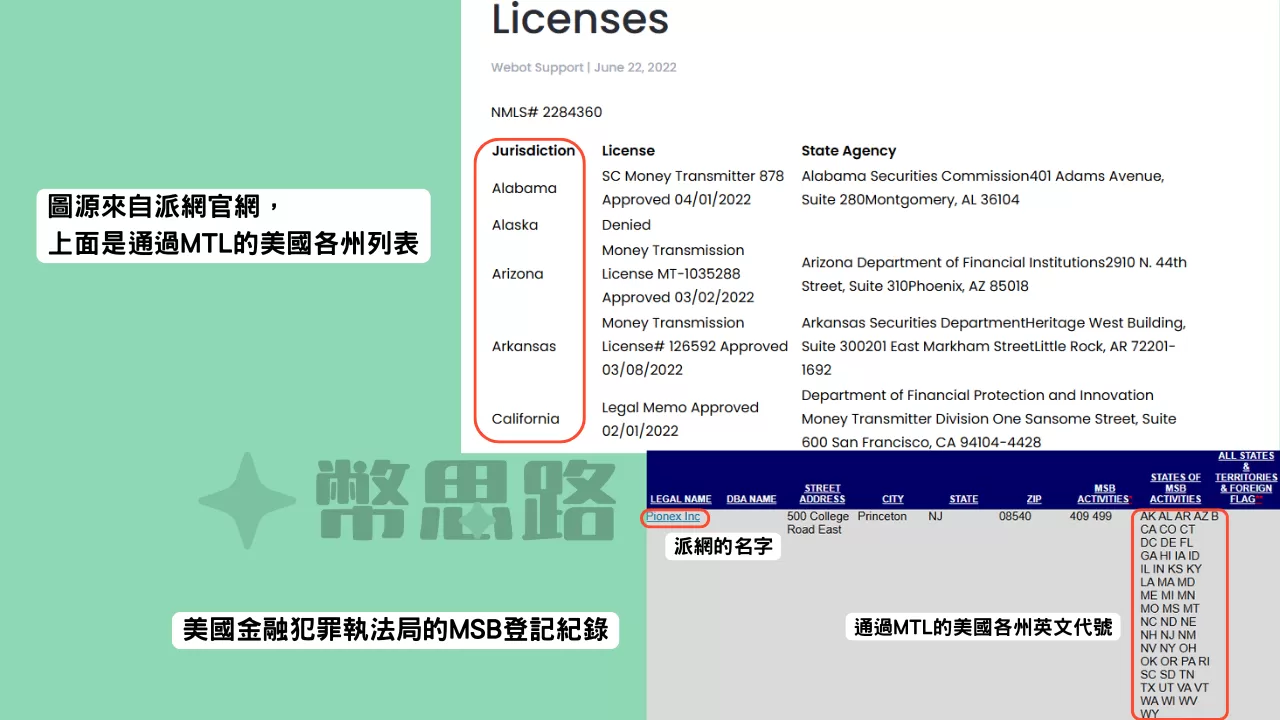Sort by STATE column header
The height and width of the screenshot is (720, 1280).
964,499
